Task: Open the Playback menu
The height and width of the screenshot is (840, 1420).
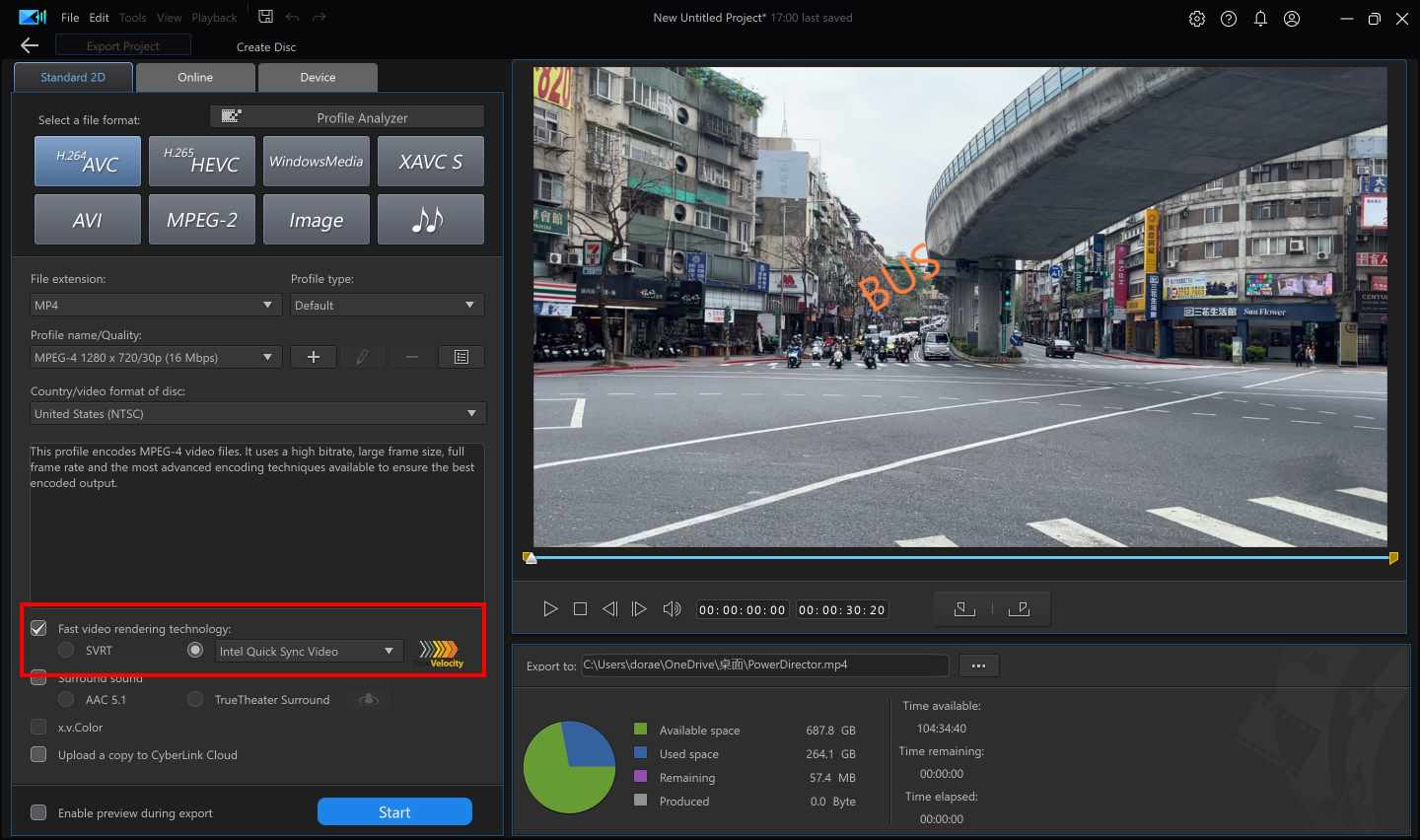Action: click(x=214, y=18)
